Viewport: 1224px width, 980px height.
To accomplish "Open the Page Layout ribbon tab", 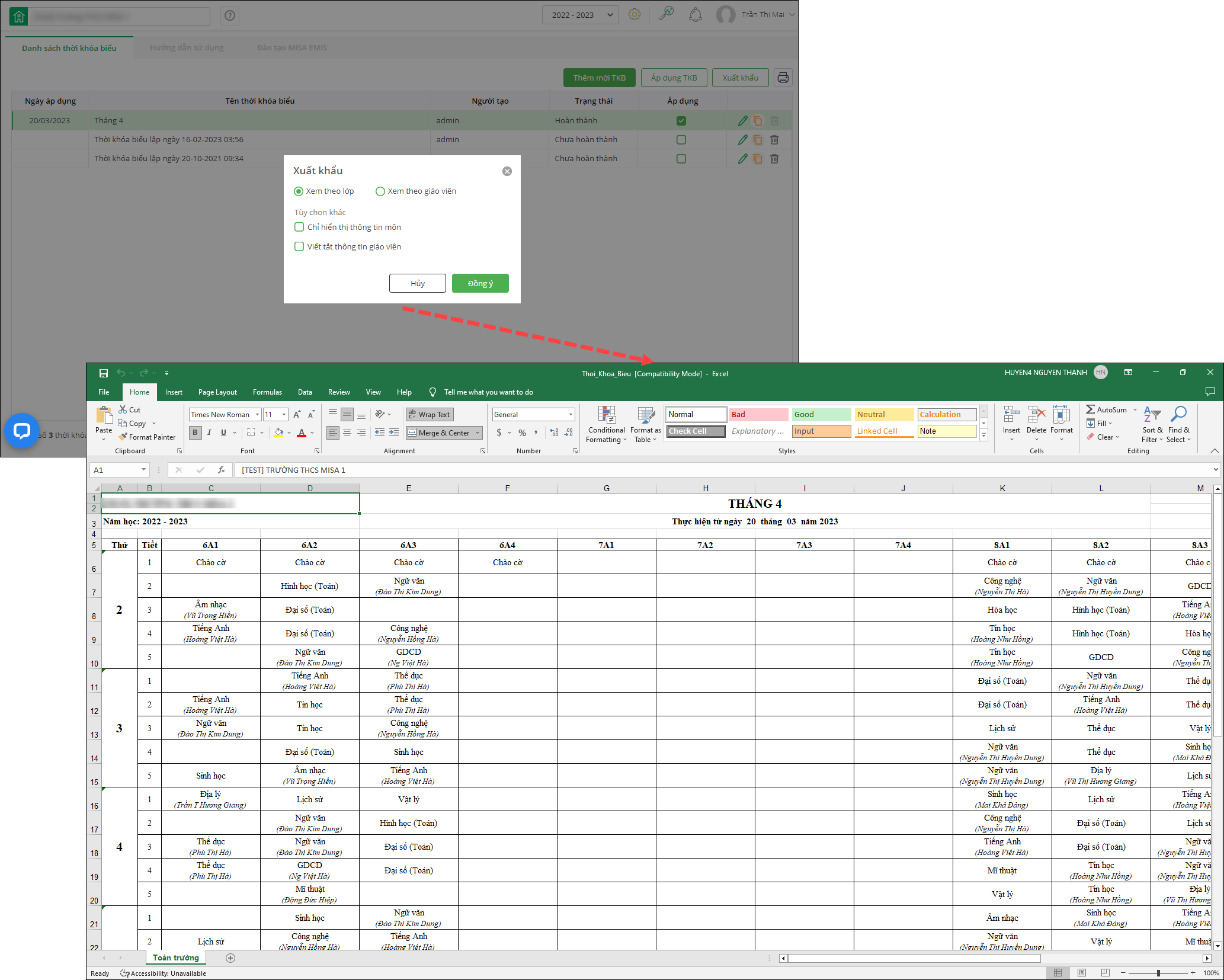I will [217, 392].
